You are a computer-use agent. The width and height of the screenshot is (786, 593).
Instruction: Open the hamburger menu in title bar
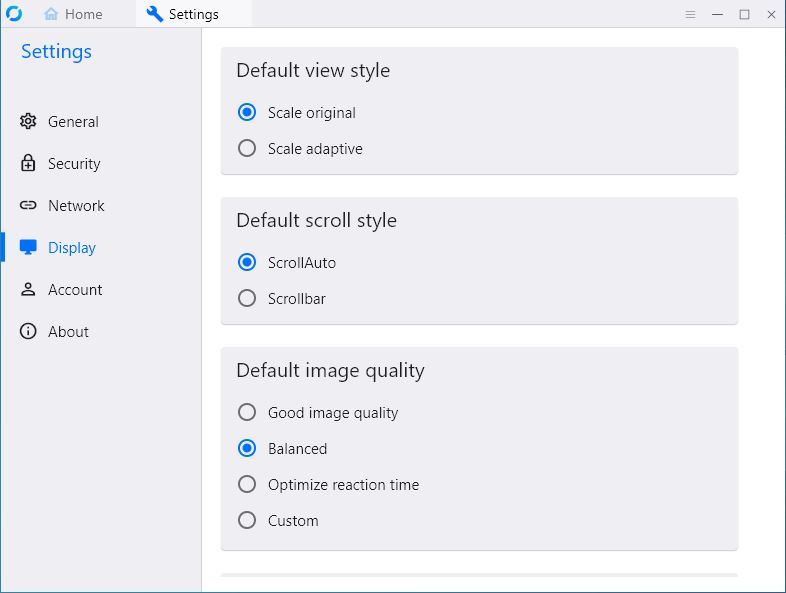[690, 15]
